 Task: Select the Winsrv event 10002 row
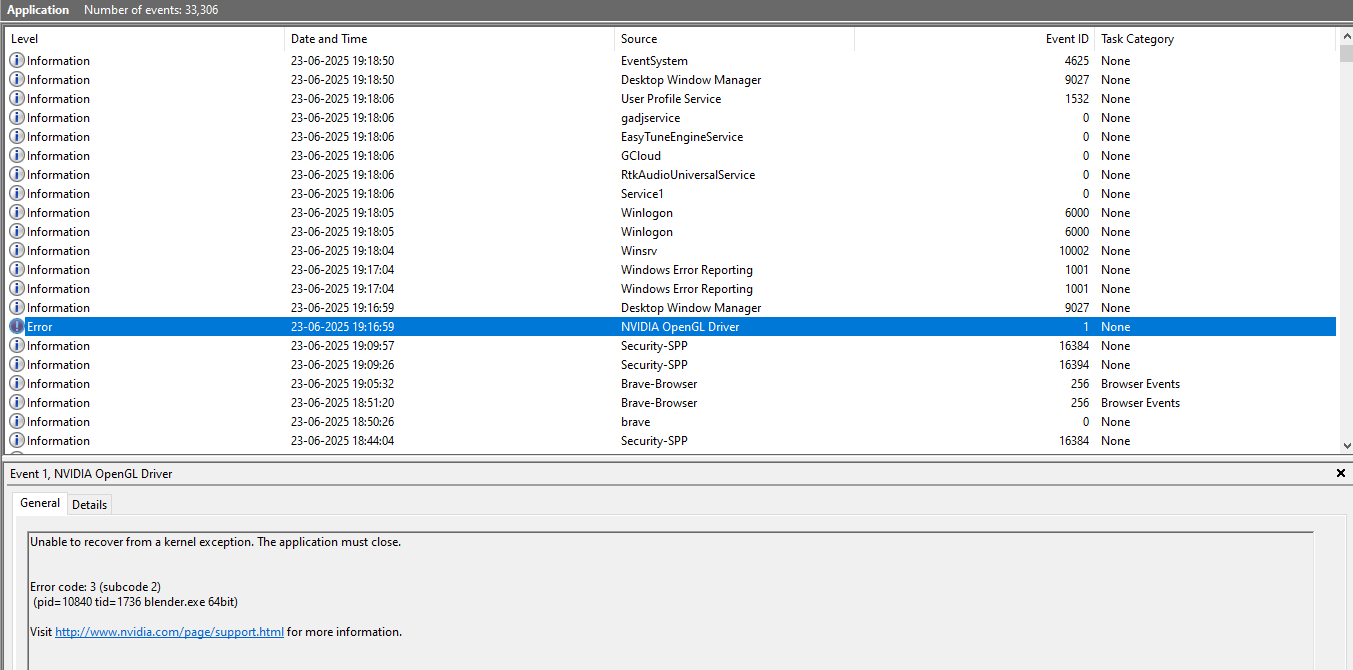point(671,251)
